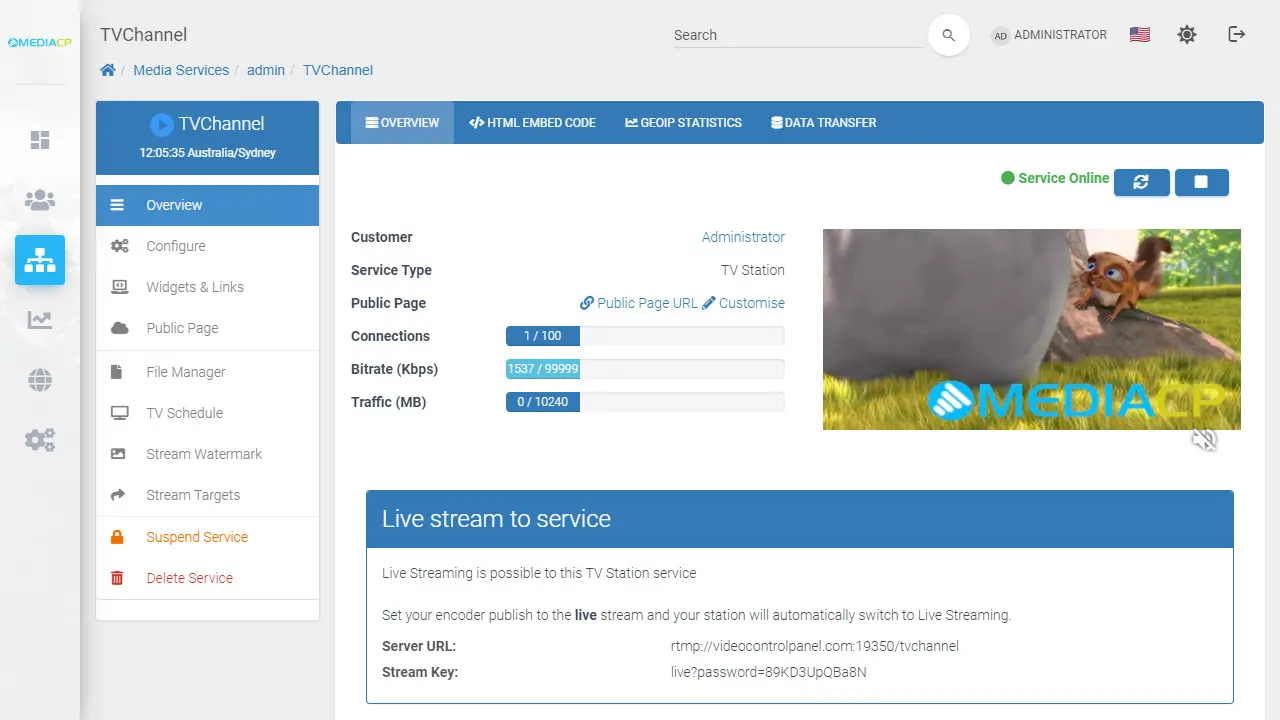Click the Live stream to service header
The width and height of the screenshot is (1280, 720).
point(800,519)
